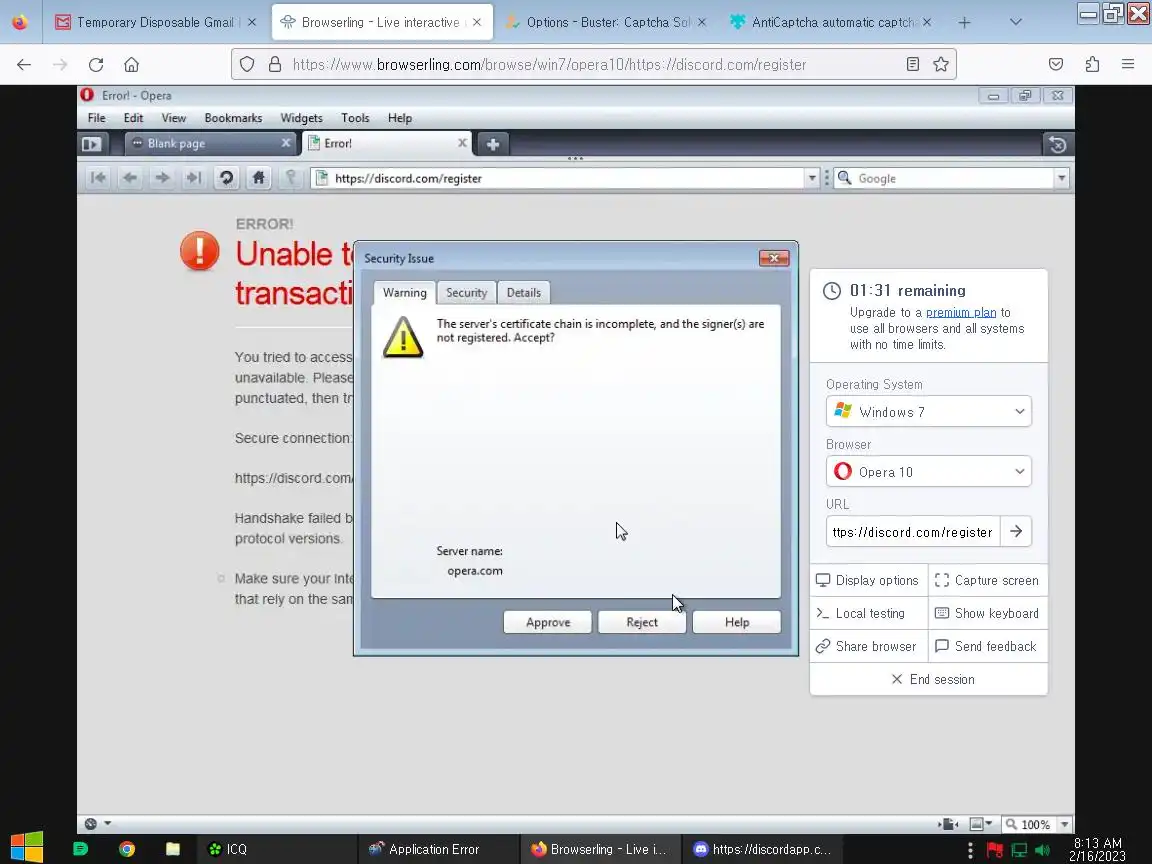The width and height of the screenshot is (1152, 864).
Task: Click the Opera address field
Action: coord(560,179)
